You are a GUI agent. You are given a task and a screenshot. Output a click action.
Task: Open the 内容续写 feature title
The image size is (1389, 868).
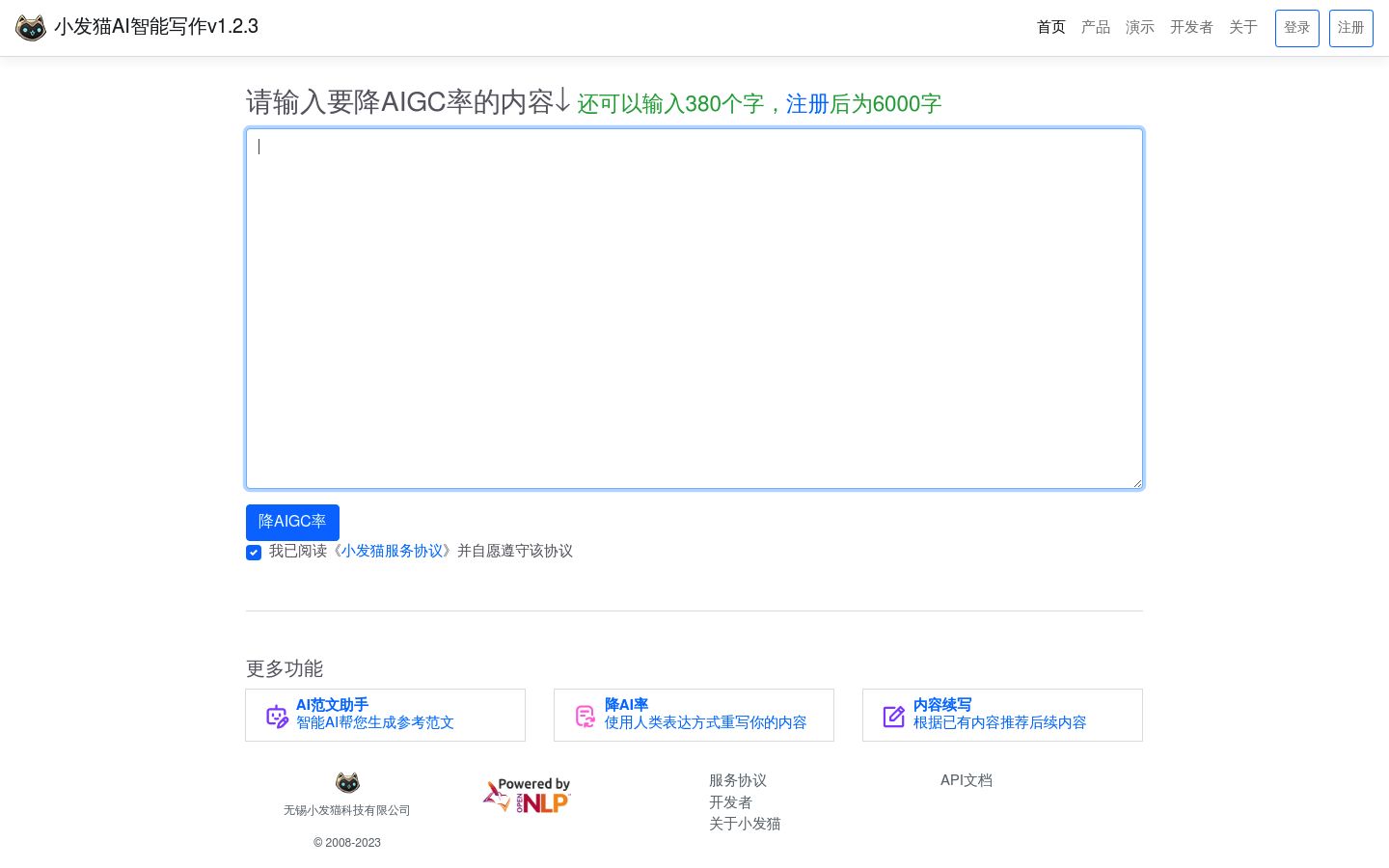(x=942, y=705)
